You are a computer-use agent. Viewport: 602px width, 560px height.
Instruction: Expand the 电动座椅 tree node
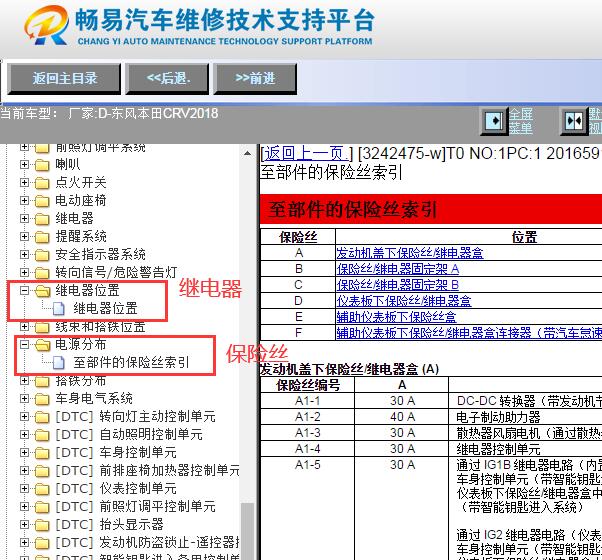pos(24,200)
